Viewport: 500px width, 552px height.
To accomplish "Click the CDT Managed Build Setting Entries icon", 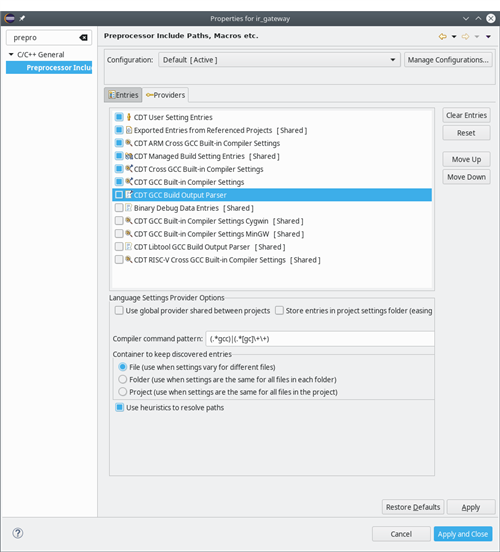I will click(129, 156).
